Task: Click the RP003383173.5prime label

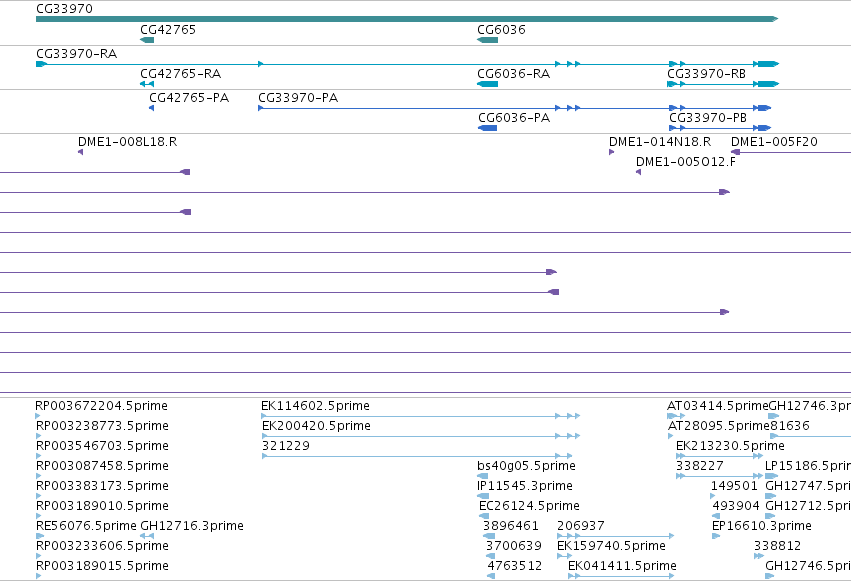Action: point(102,487)
